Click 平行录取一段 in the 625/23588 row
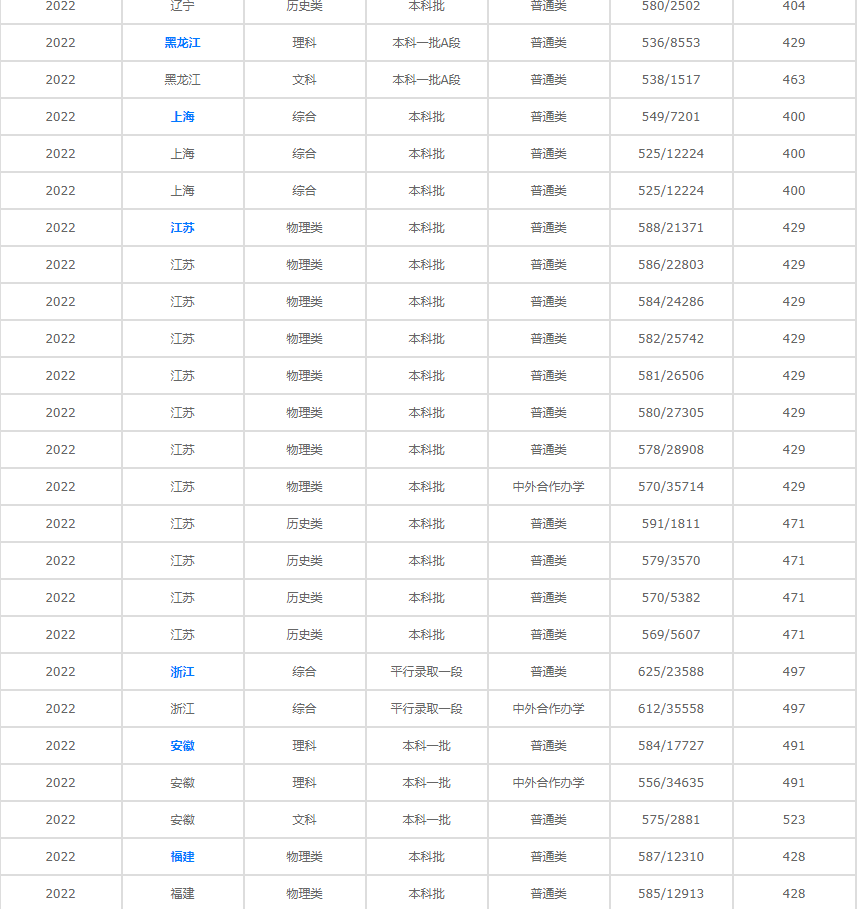The height and width of the screenshot is (909, 858). click(x=427, y=672)
